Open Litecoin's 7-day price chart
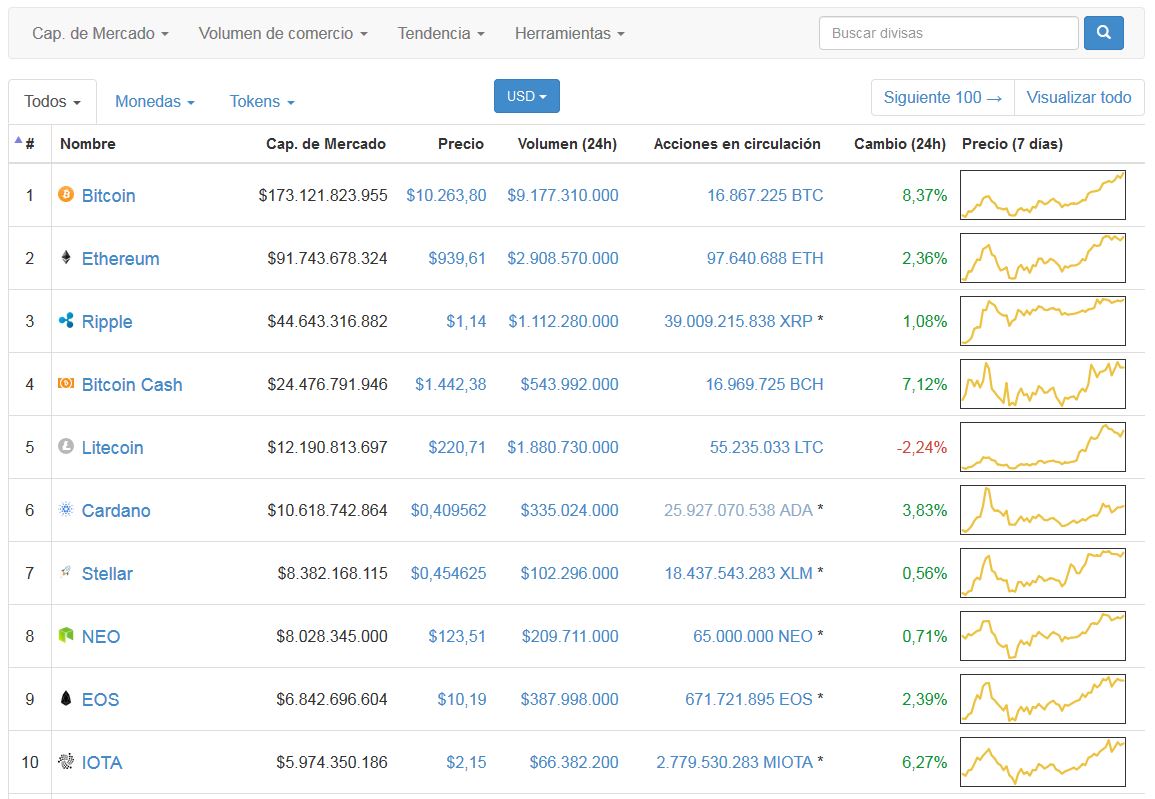Screen dimensions: 1155x799 tap(1043, 447)
